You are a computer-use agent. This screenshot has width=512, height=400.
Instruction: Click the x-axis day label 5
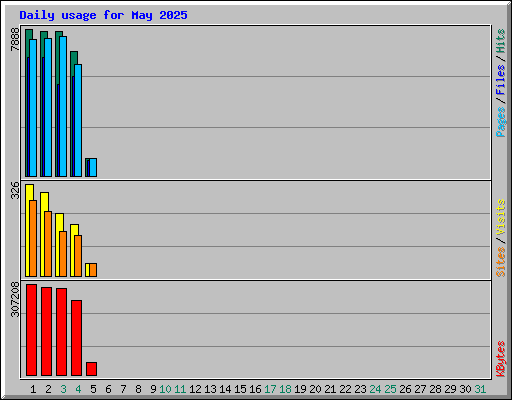click(93, 389)
